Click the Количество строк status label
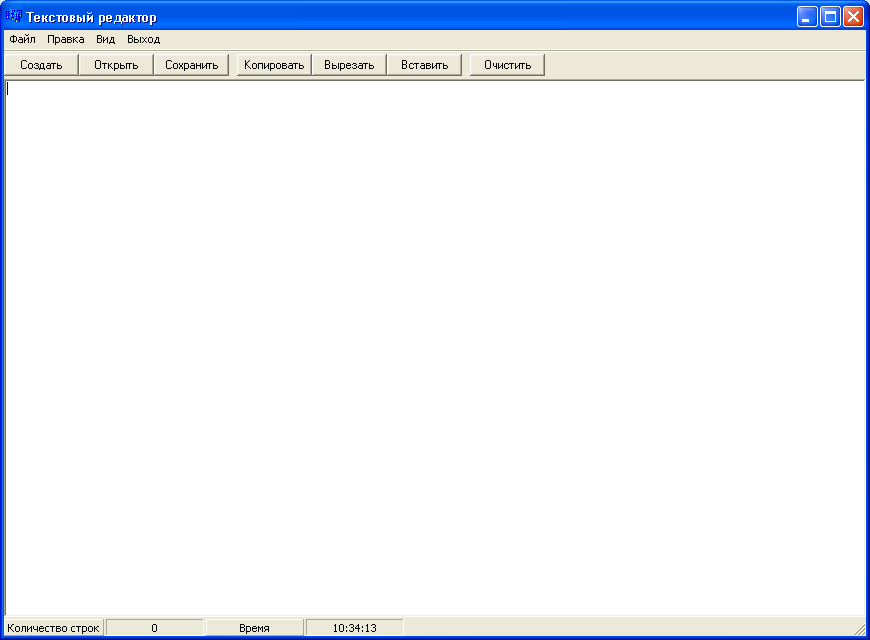The image size is (870, 640). 53,628
